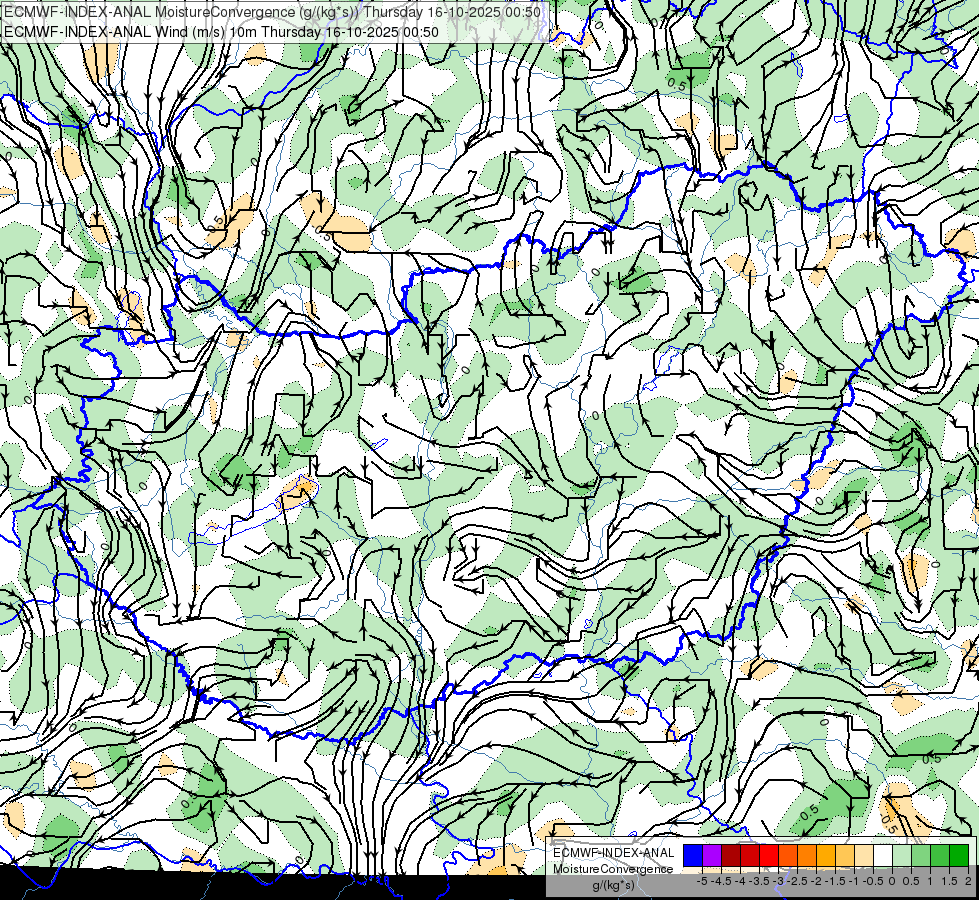Click the -1.5 legend tick value
Image resolution: width=979 pixels, height=900 pixels.
point(835,881)
